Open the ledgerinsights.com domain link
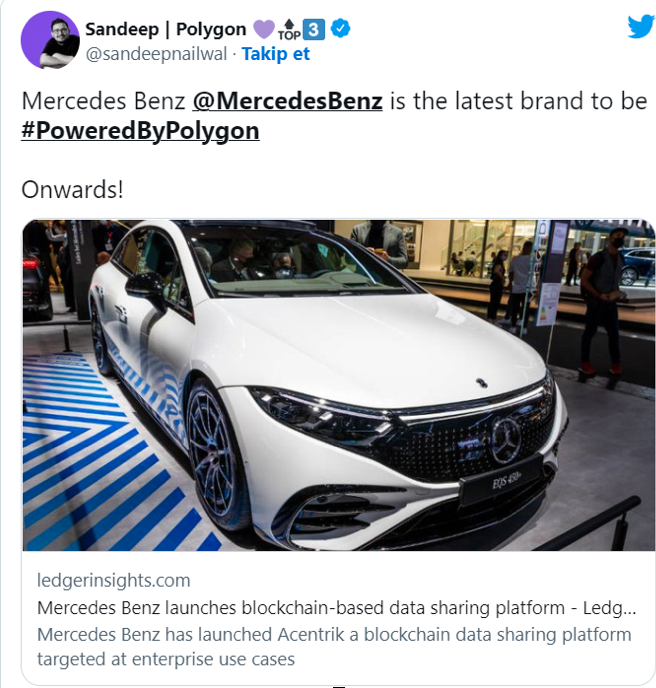The height and width of the screenshot is (688, 656). [114, 580]
